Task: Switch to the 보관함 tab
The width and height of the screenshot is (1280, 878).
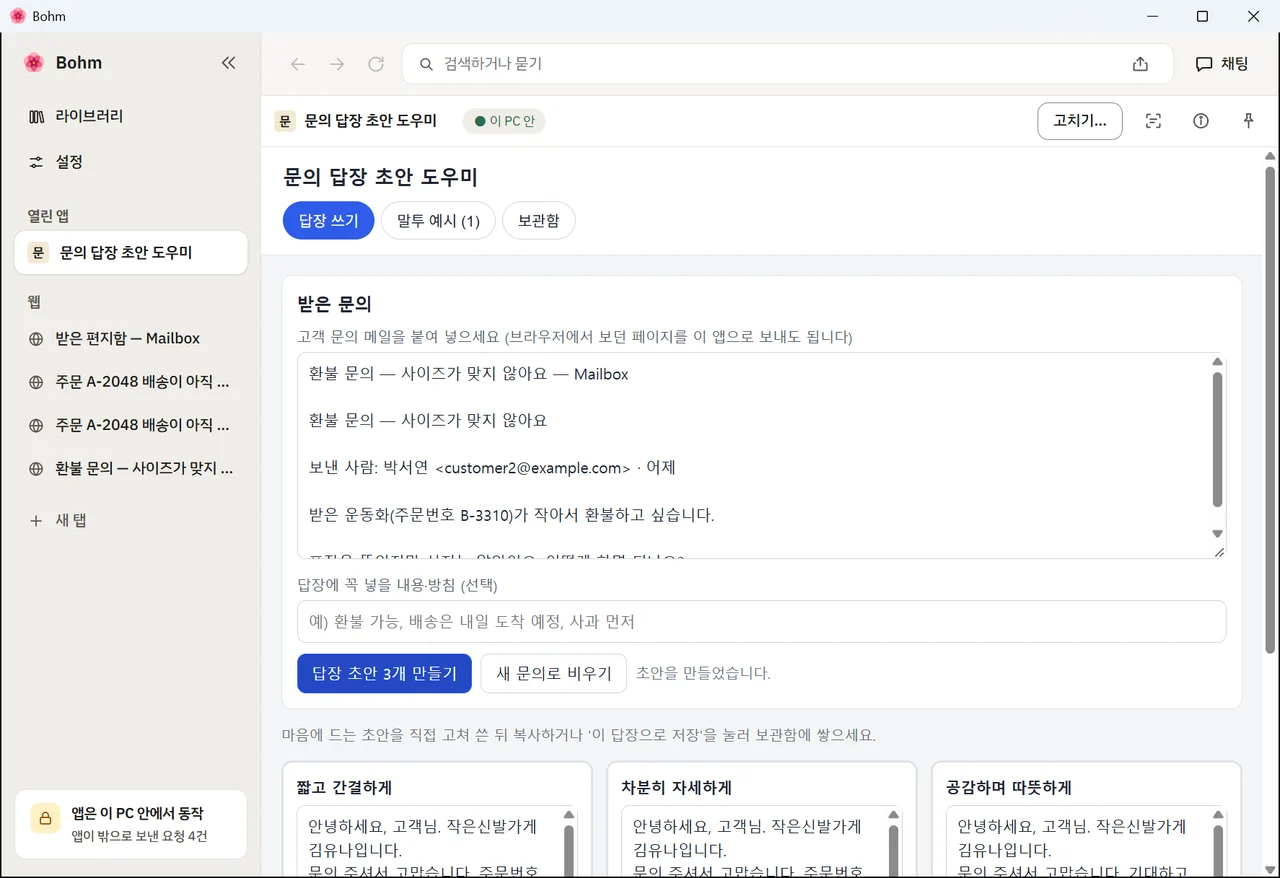Action: (x=538, y=221)
